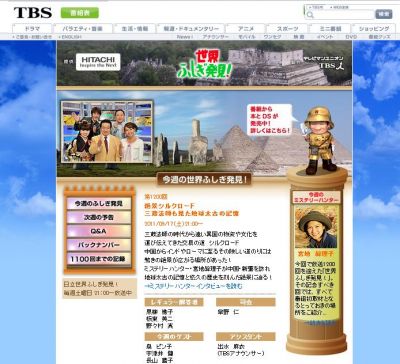Open the speech bubble about 本とDS

[270, 120]
